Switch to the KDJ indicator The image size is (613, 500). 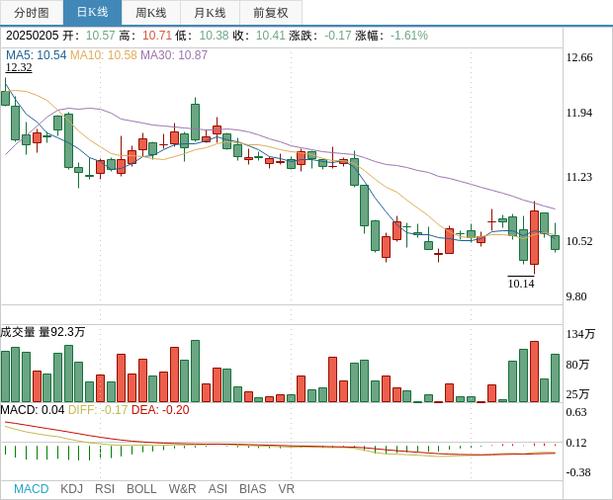click(71, 489)
